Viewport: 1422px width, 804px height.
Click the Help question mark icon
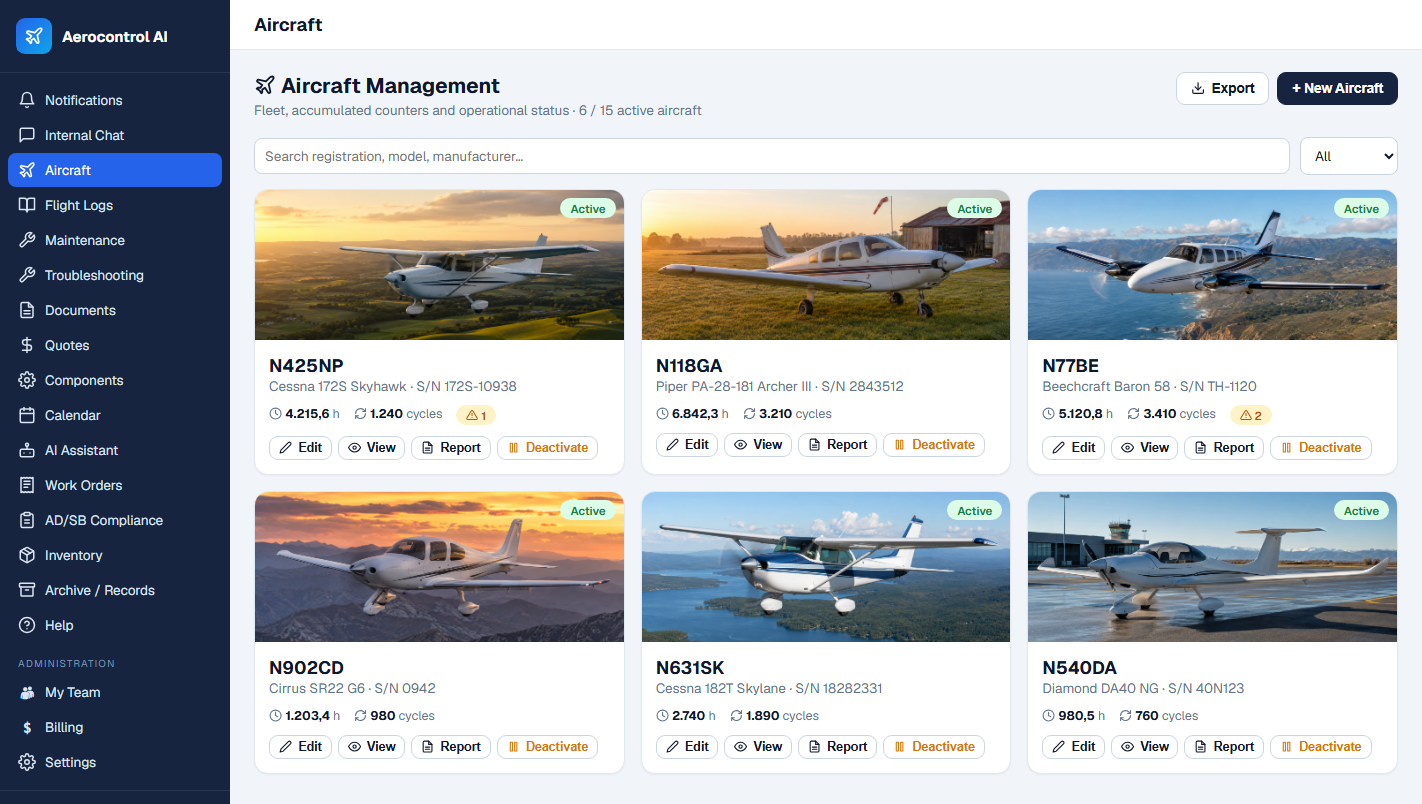point(27,625)
